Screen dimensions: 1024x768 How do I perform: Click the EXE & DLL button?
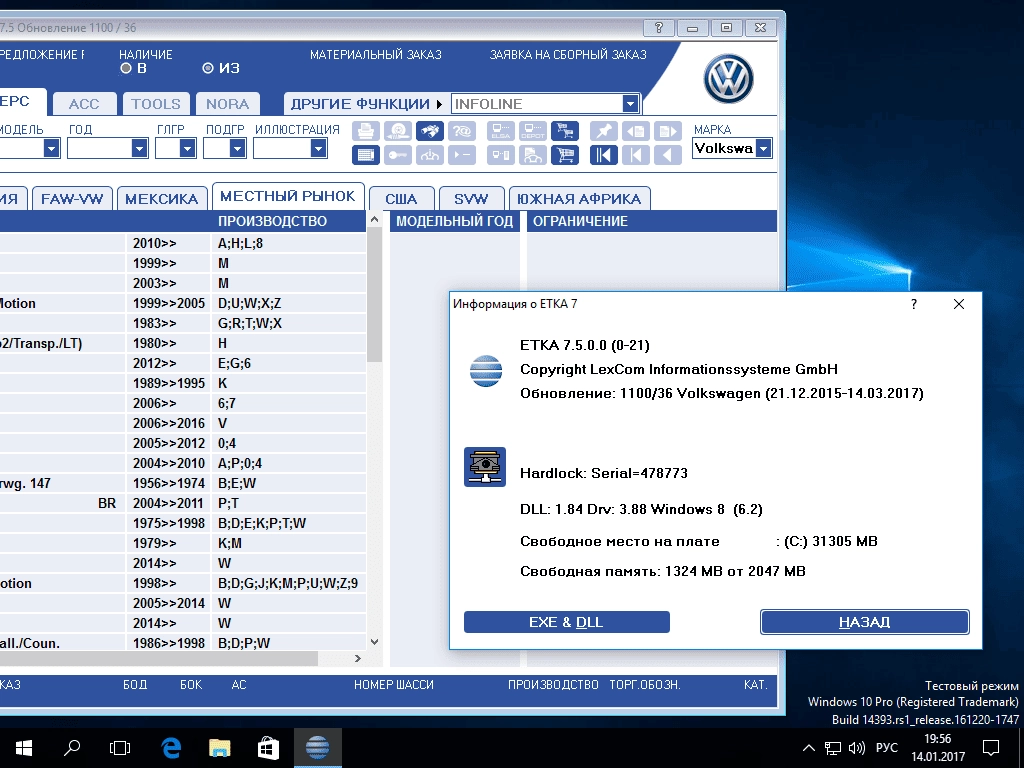coord(566,622)
